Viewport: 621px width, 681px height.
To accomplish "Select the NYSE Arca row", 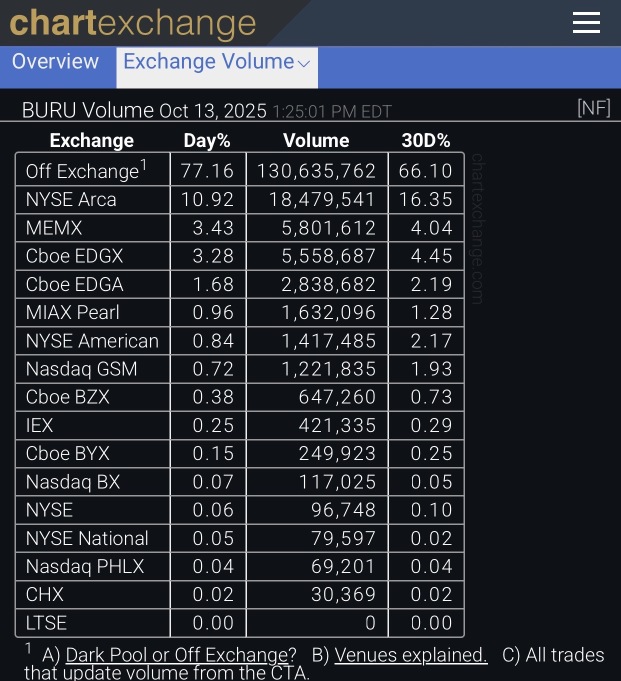I will click(240, 200).
